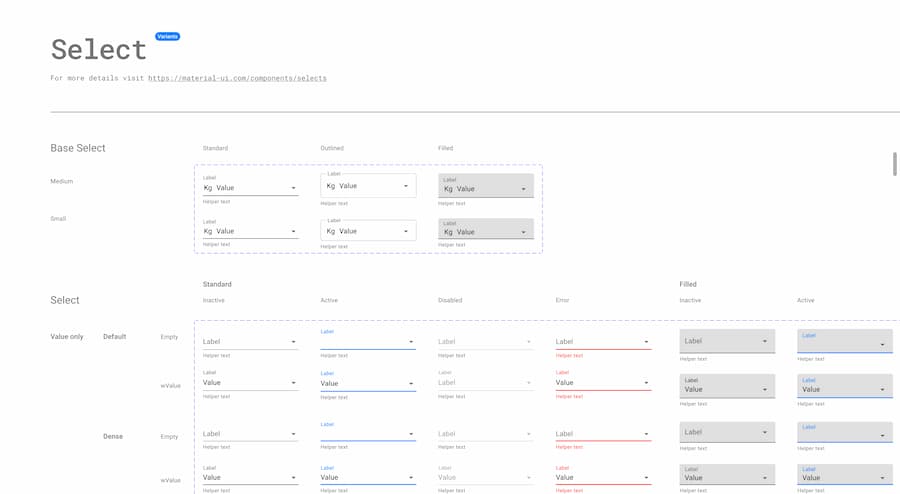Click arrow icon of Small Outlined base select
The height and width of the screenshot is (494, 900).
tap(405, 231)
